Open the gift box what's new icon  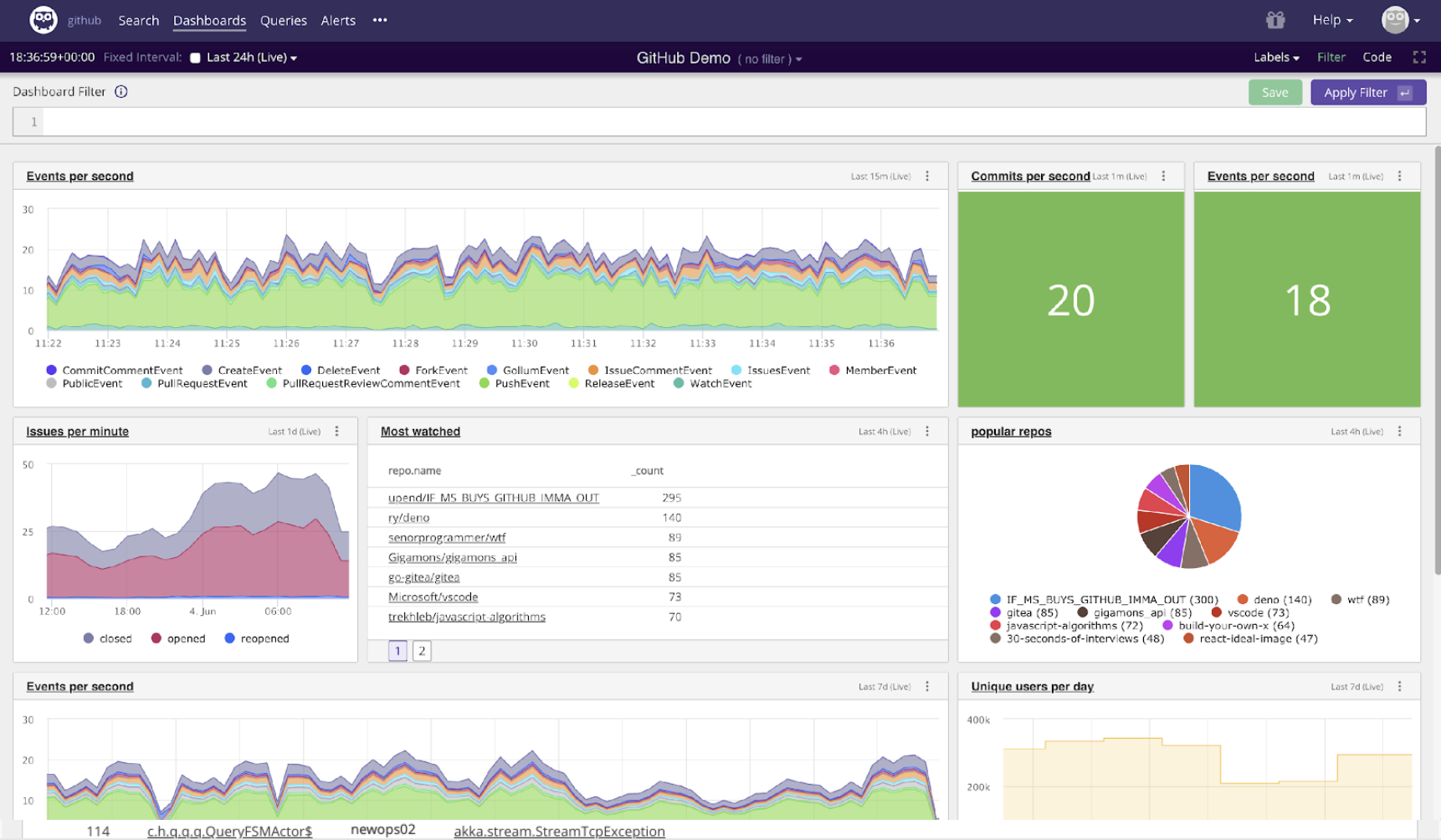1274,20
